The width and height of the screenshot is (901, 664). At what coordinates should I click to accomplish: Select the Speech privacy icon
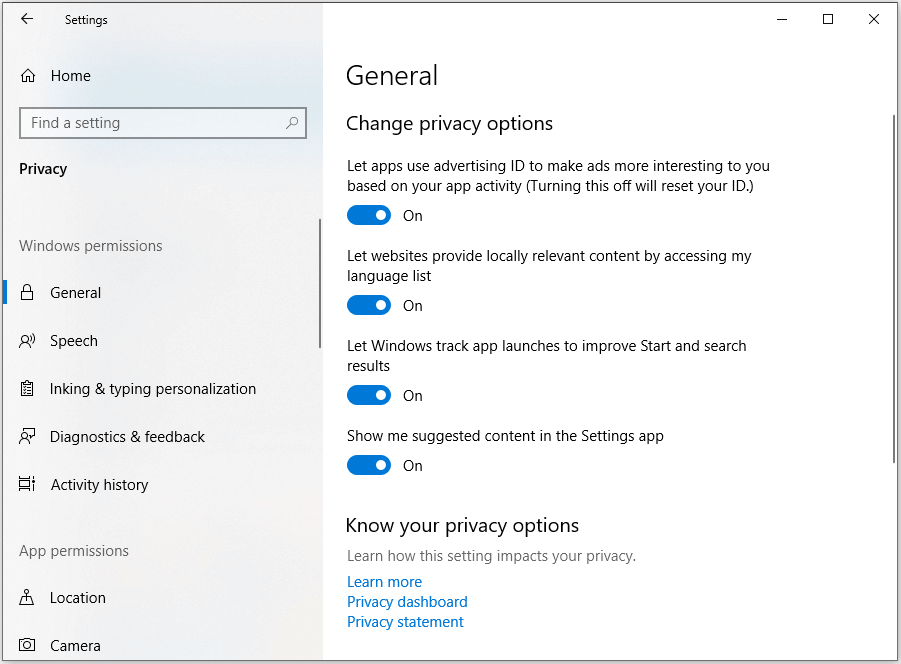pyautogui.click(x=29, y=340)
